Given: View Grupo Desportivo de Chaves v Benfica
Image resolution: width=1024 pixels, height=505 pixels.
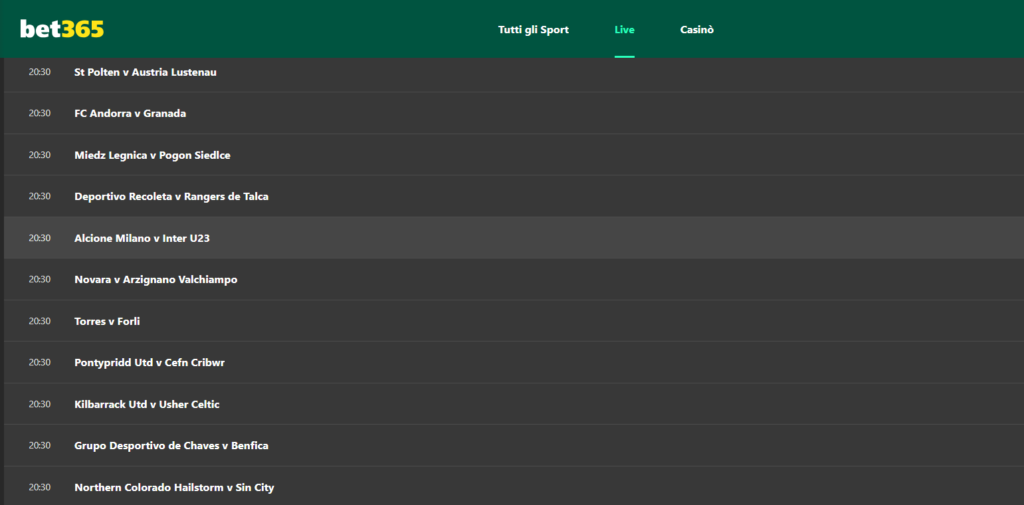Looking at the screenshot, I should pyautogui.click(x=171, y=446).
